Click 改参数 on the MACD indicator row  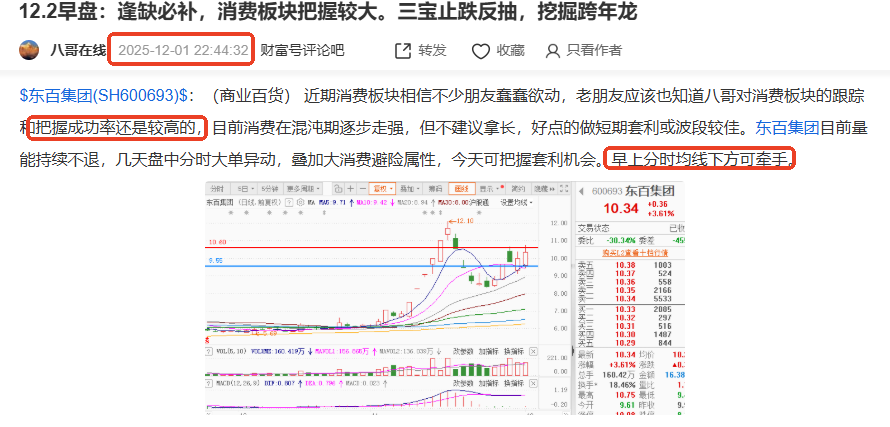pyautogui.click(x=463, y=383)
